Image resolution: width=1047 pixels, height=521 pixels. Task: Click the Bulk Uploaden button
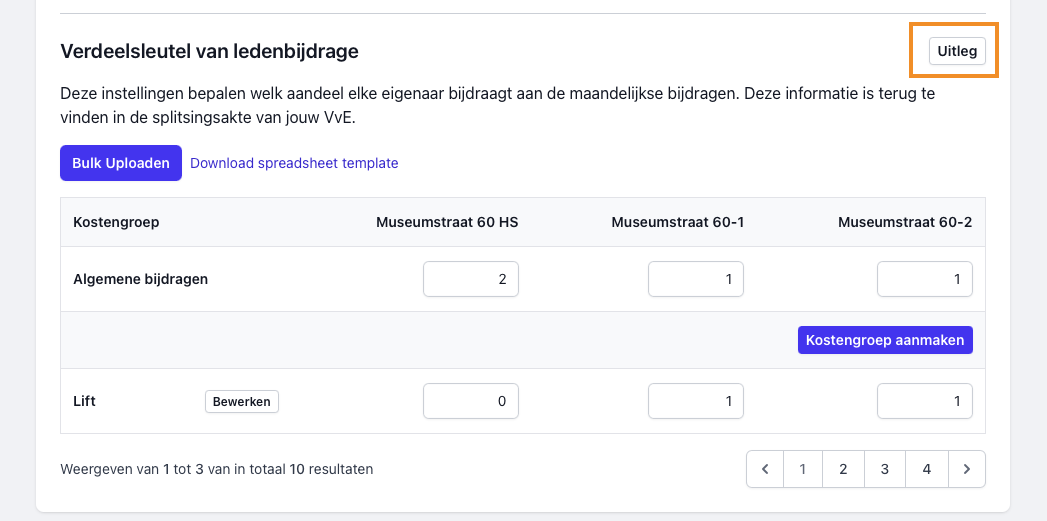(x=121, y=163)
